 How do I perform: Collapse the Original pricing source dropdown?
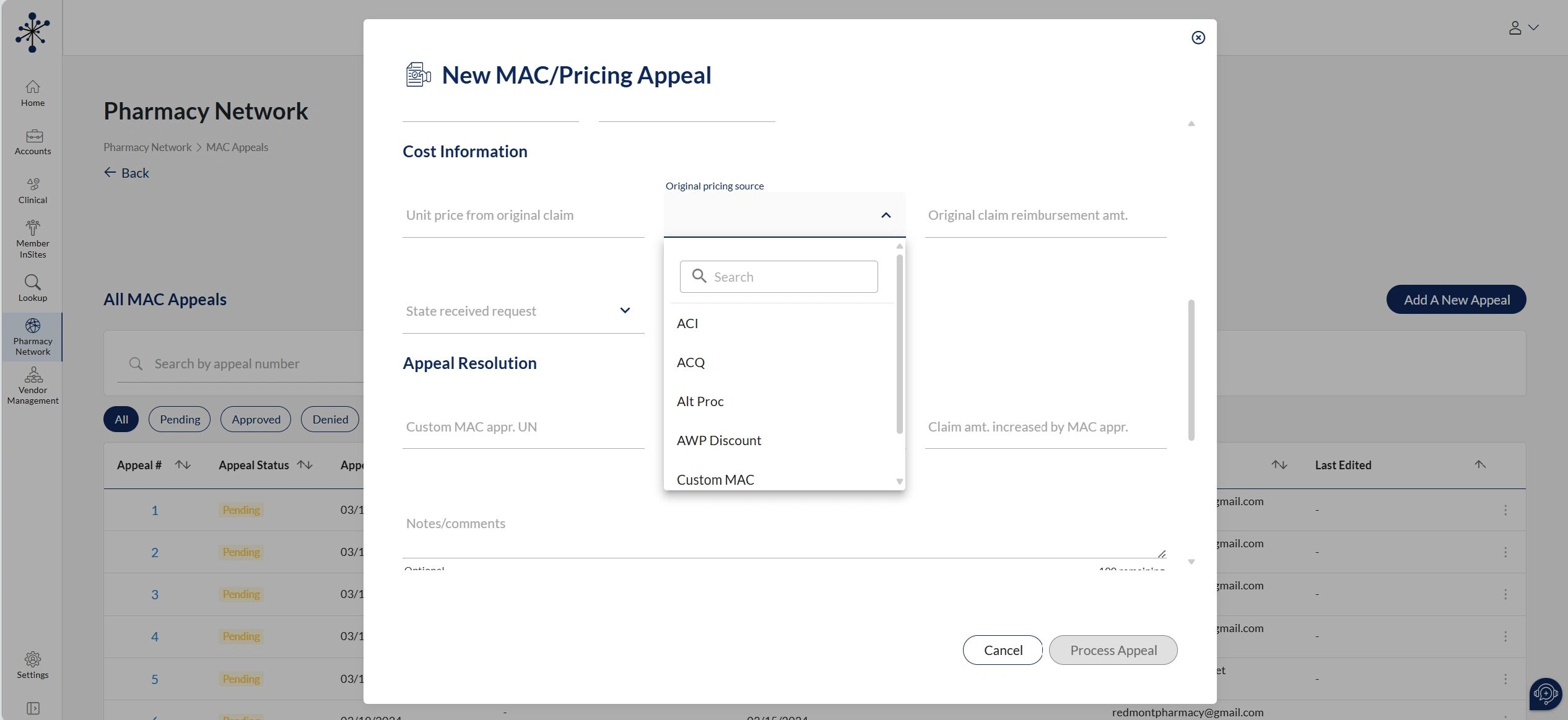[886, 215]
